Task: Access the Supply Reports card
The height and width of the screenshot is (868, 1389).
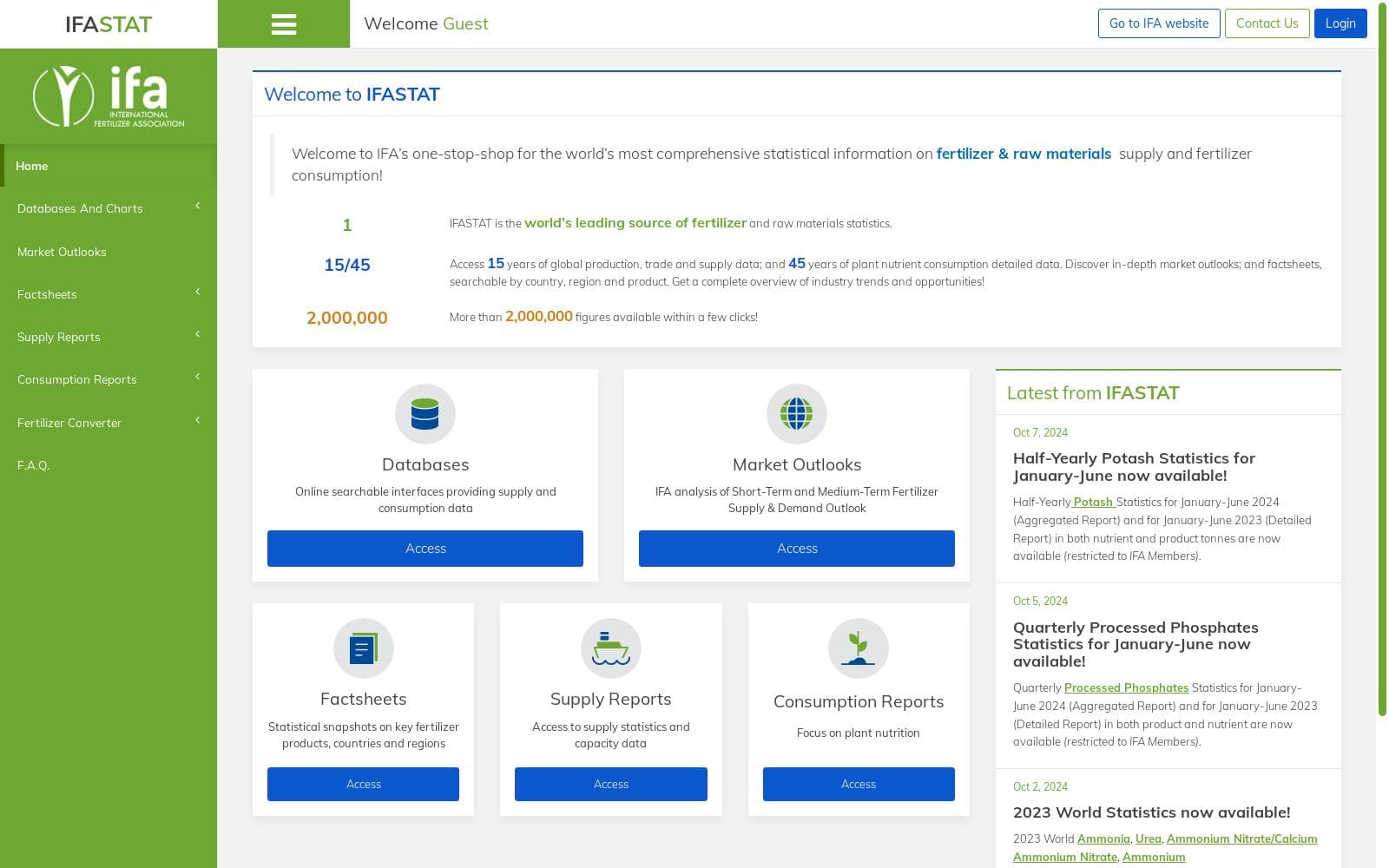Action: click(x=611, y=784)
